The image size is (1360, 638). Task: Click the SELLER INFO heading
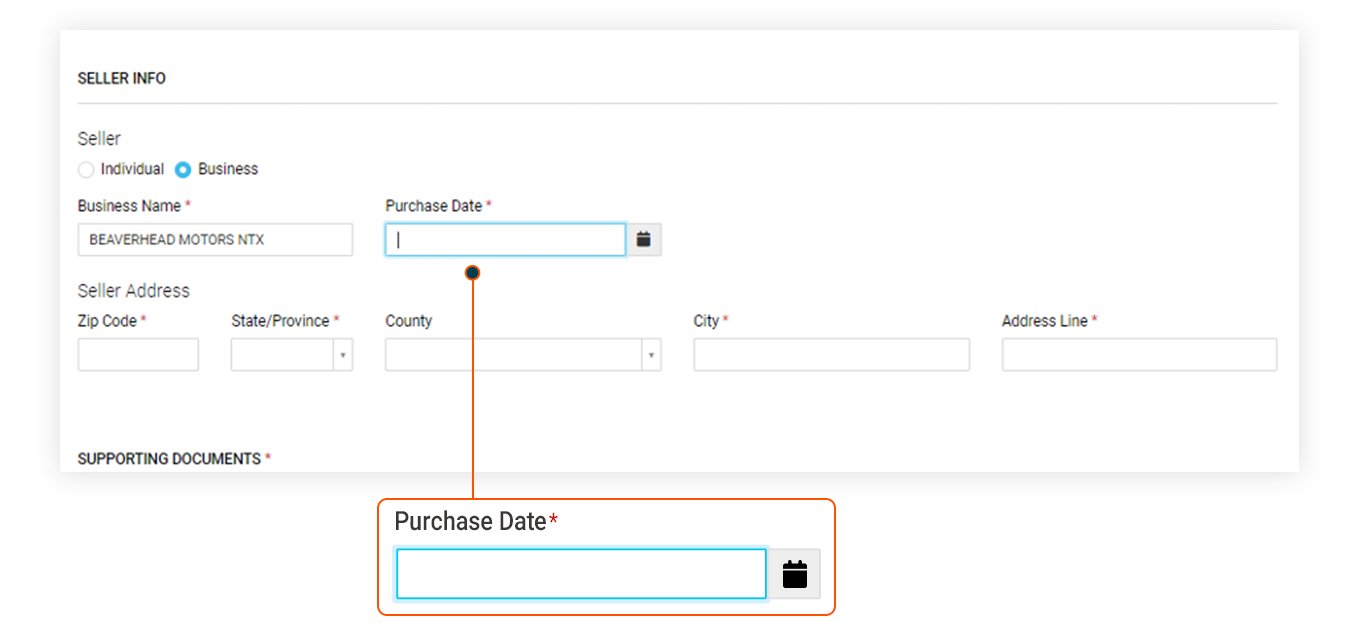[x=122, y=78]
